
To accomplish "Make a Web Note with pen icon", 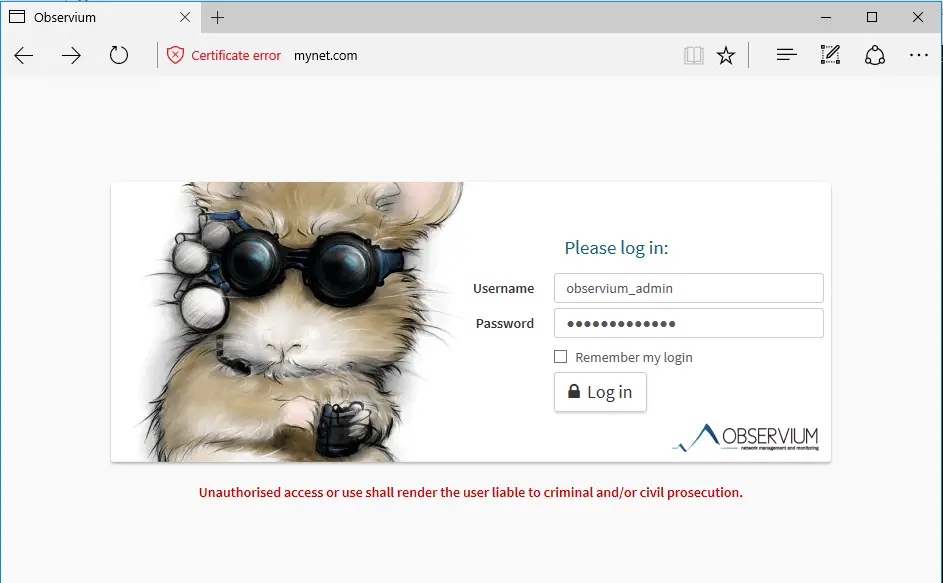I will 831,55.
